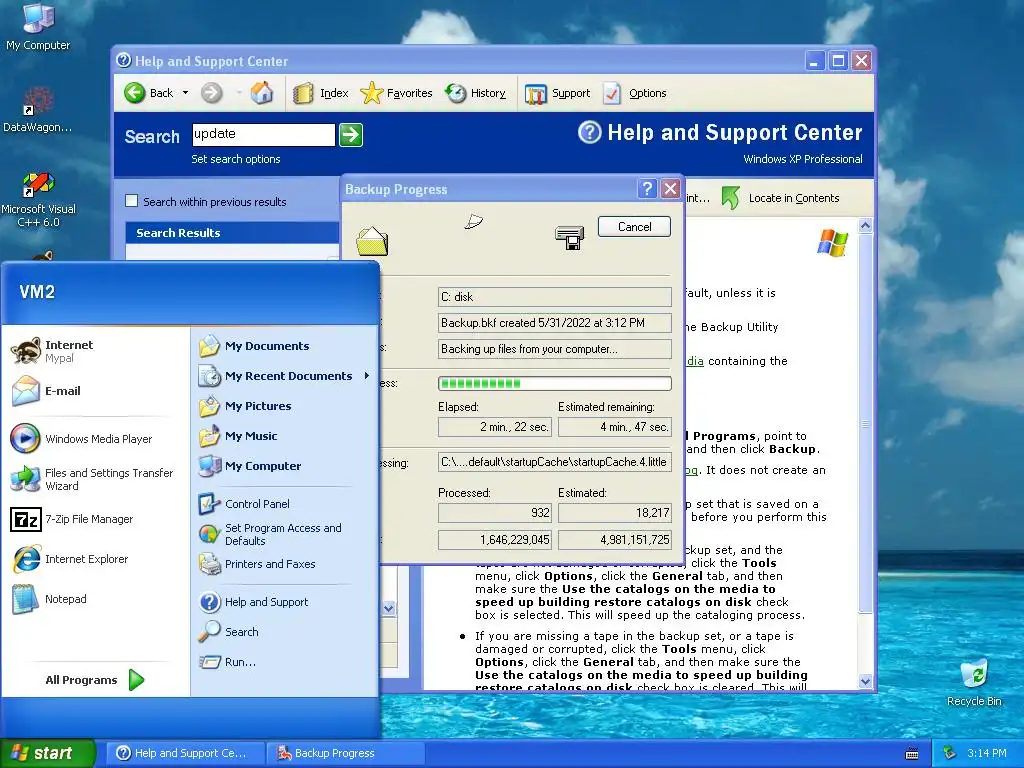Go to Help and Support Home icon

[262, 93]
